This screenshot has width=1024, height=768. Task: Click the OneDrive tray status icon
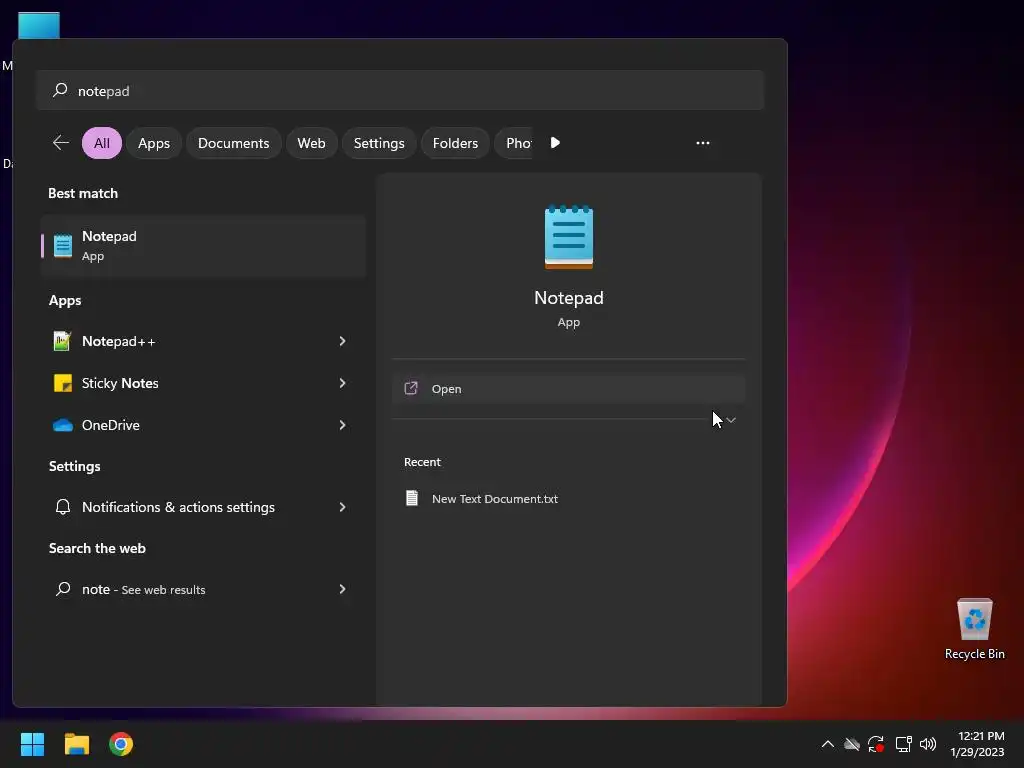click(x=852, y=744)
